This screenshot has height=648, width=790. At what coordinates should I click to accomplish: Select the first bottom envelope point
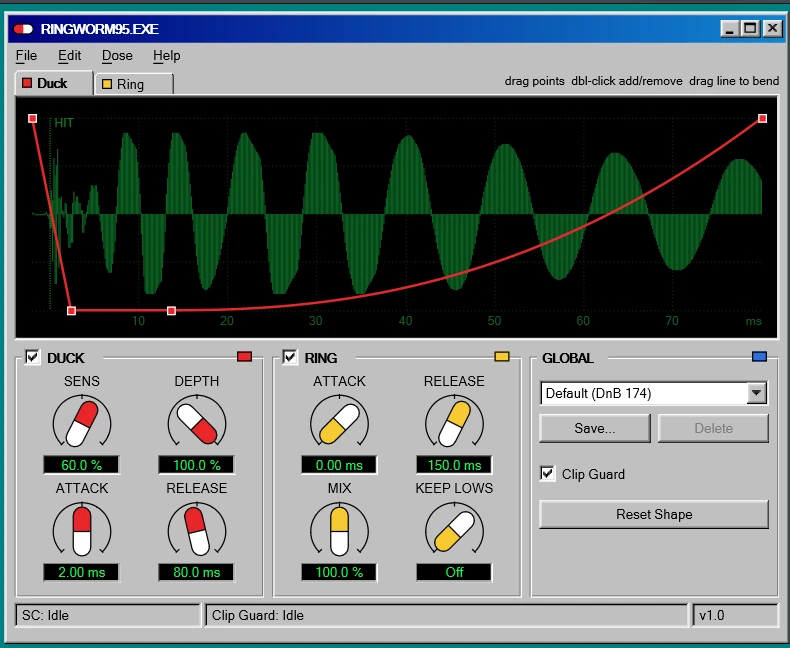coord(72,310)
